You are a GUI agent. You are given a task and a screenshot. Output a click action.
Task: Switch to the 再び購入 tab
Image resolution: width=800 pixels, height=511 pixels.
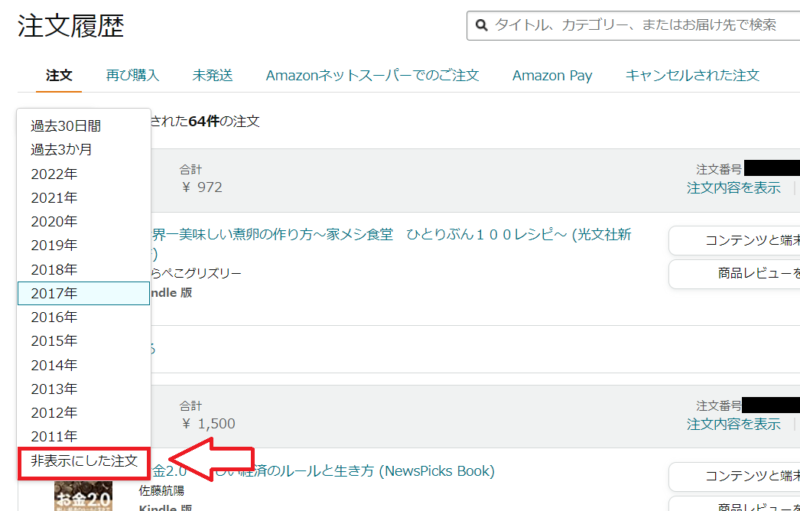[x=132, y=75]
